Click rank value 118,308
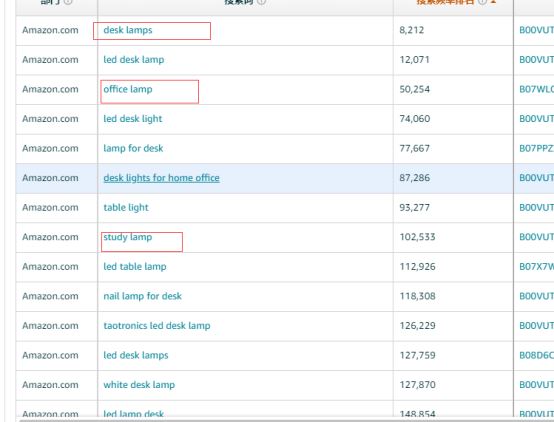This screenshot has width=554, height=422. click(417, 296)
